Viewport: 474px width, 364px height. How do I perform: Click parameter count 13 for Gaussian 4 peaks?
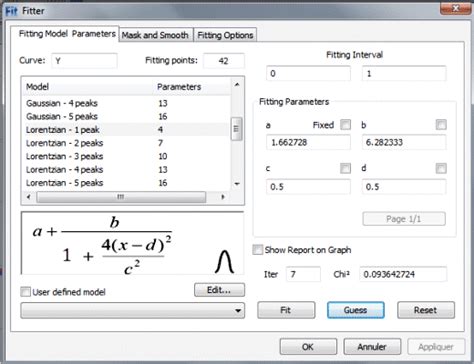pyautogui.click(x=163, y=103)
